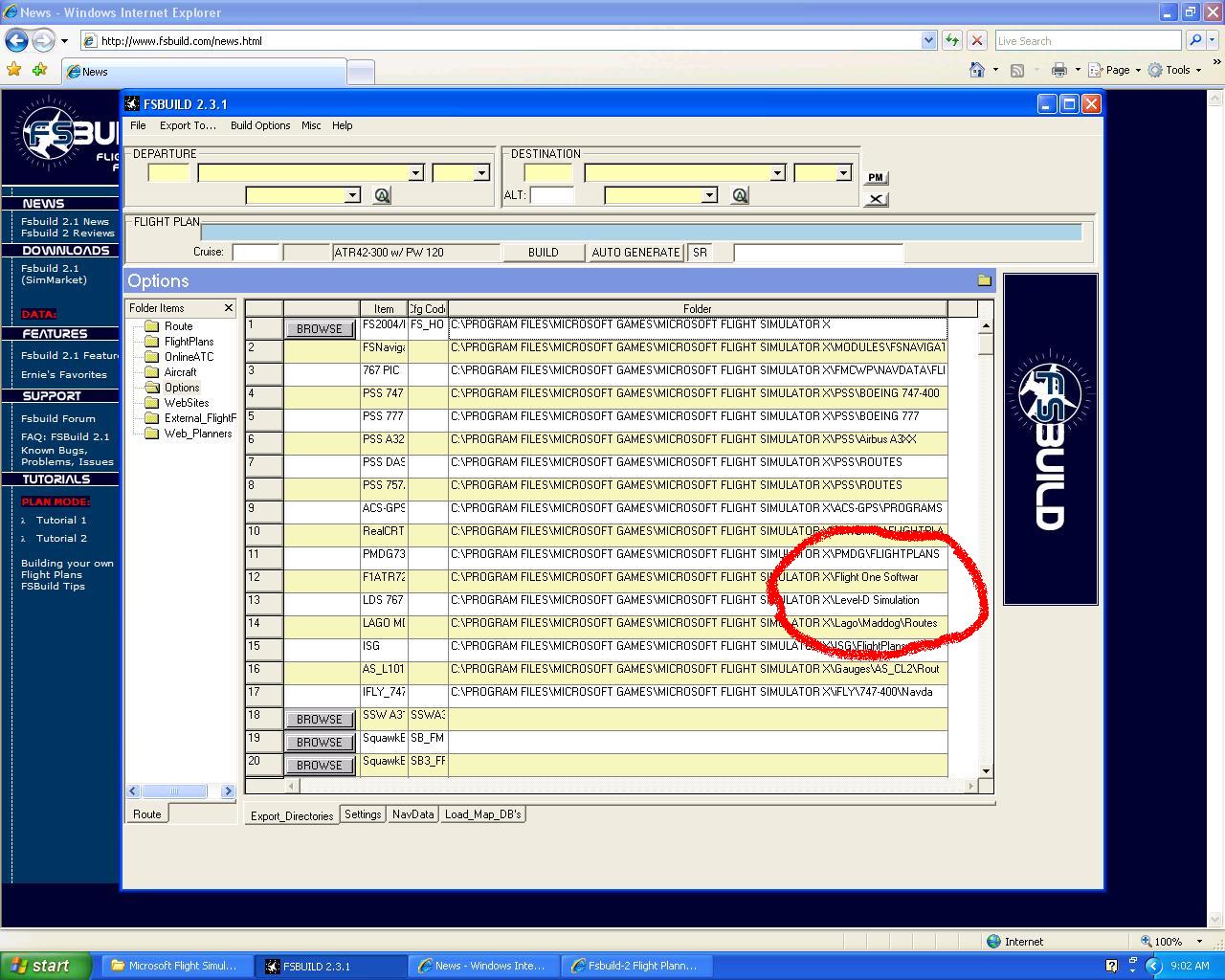1225x980 pixels.
Task: Click the folder grid vertical scrollbar down arrow
Action: 986,771
